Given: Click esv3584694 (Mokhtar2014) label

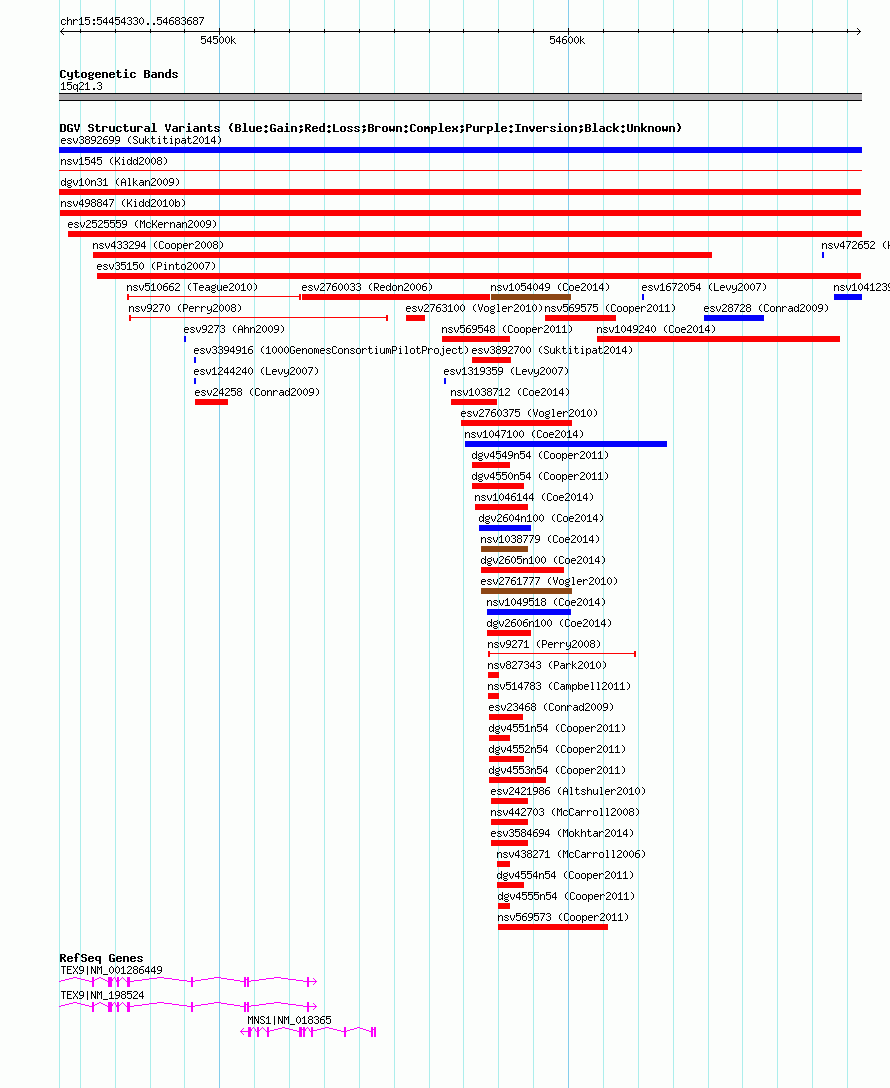Looking at the screenshot, I should click(x=563, y=833).
